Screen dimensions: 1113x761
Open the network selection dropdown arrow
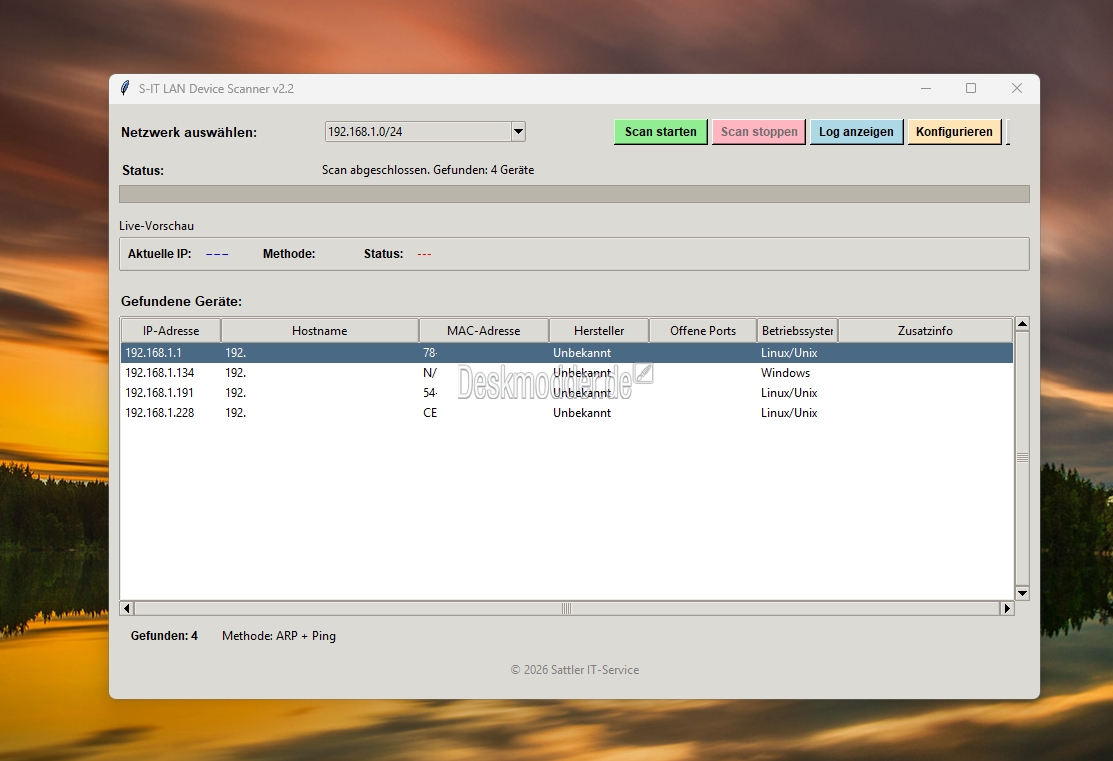pos(518,131)
